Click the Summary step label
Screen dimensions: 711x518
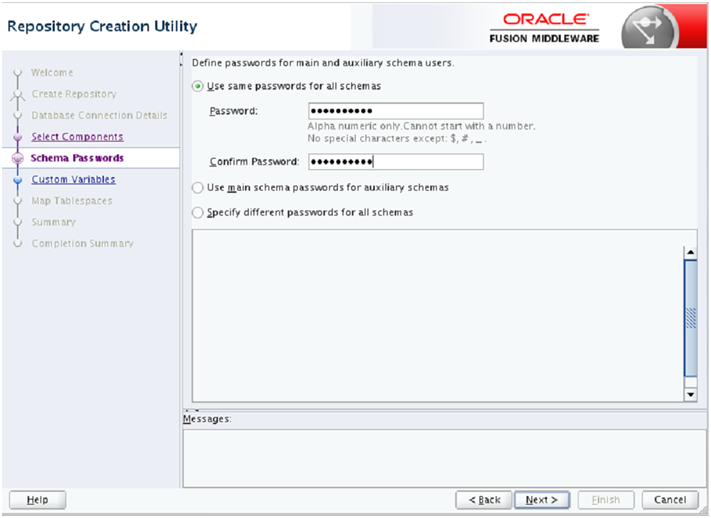[54, 222]
